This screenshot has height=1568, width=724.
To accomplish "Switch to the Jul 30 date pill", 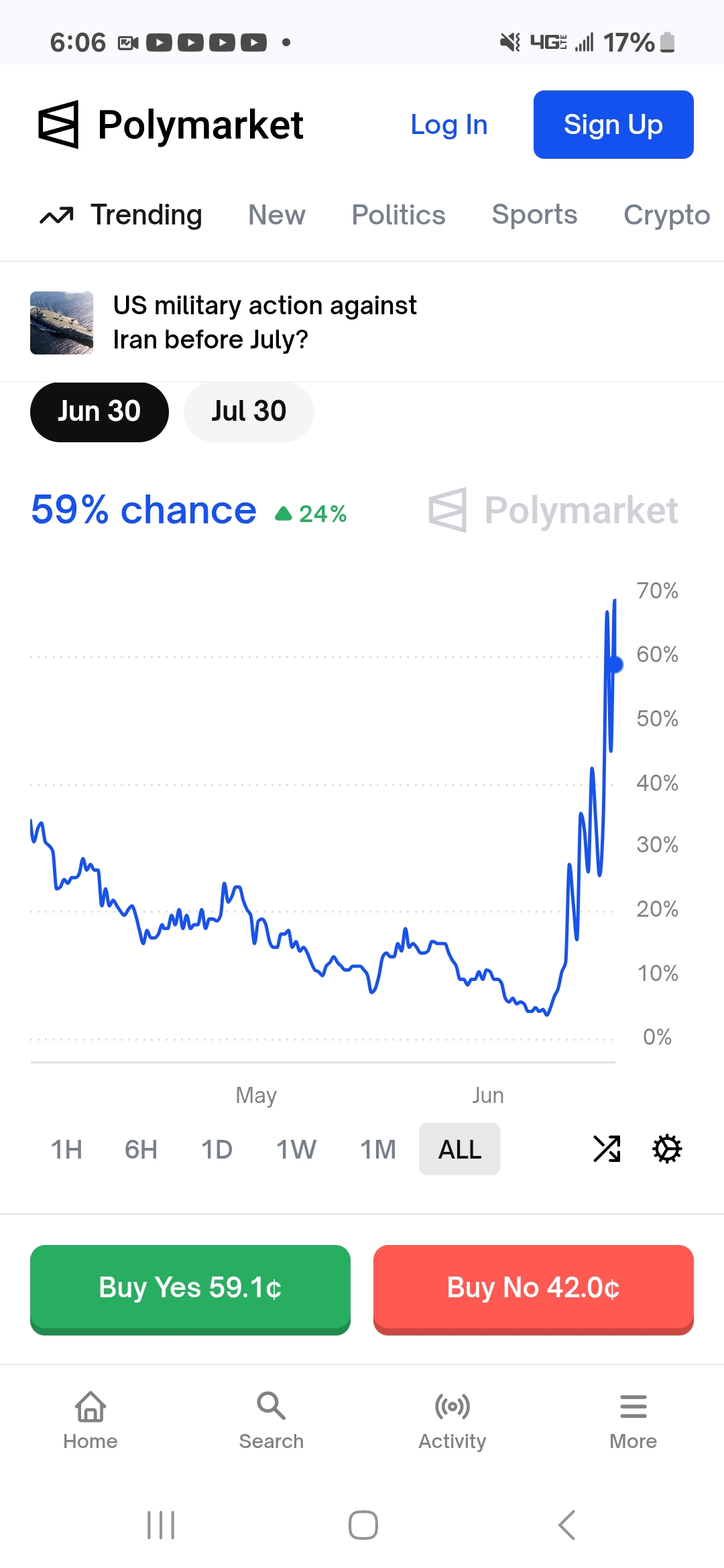I will tap(249, 411).
